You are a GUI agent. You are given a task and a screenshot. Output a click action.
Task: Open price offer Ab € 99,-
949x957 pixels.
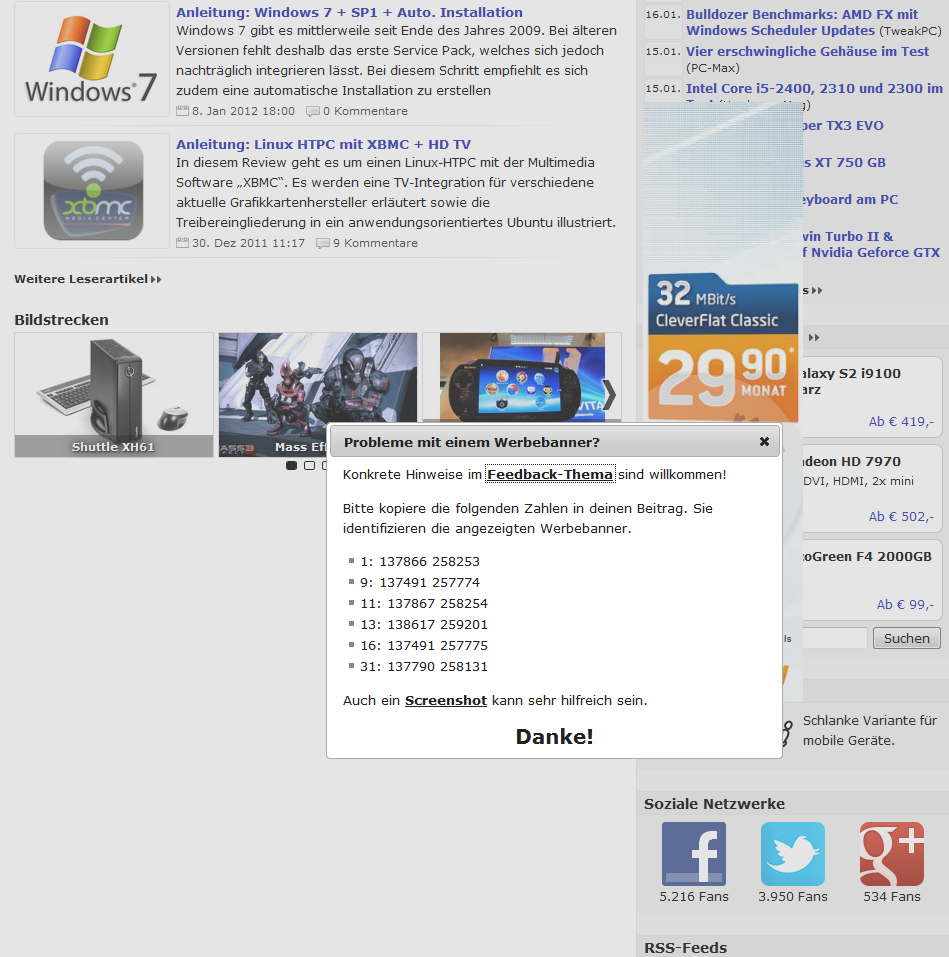pos(905,604)
